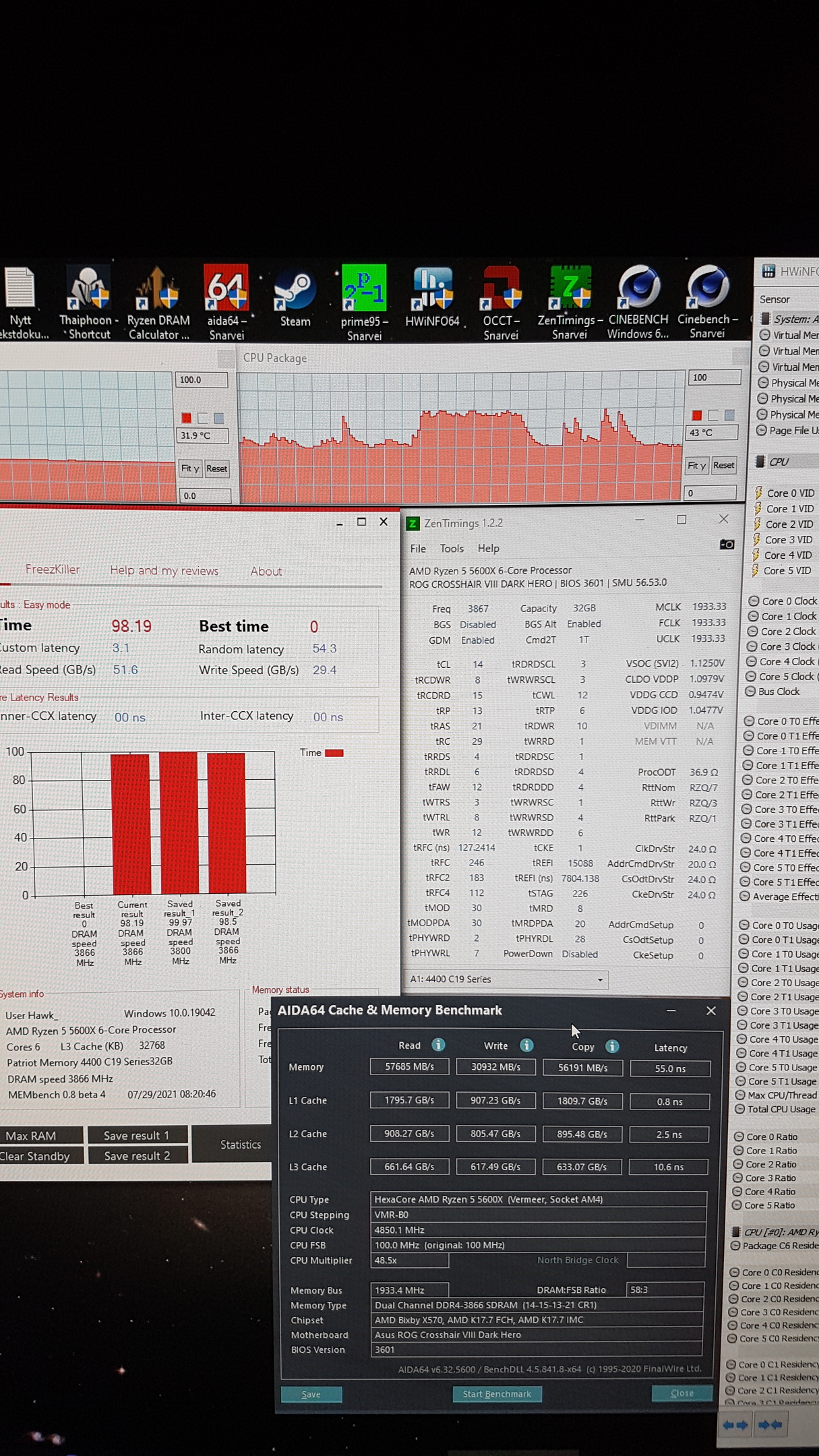Viewport: 819px width, 1456px height.
Task: Select Average Effective clock sensor row
Action: (780, 897)
